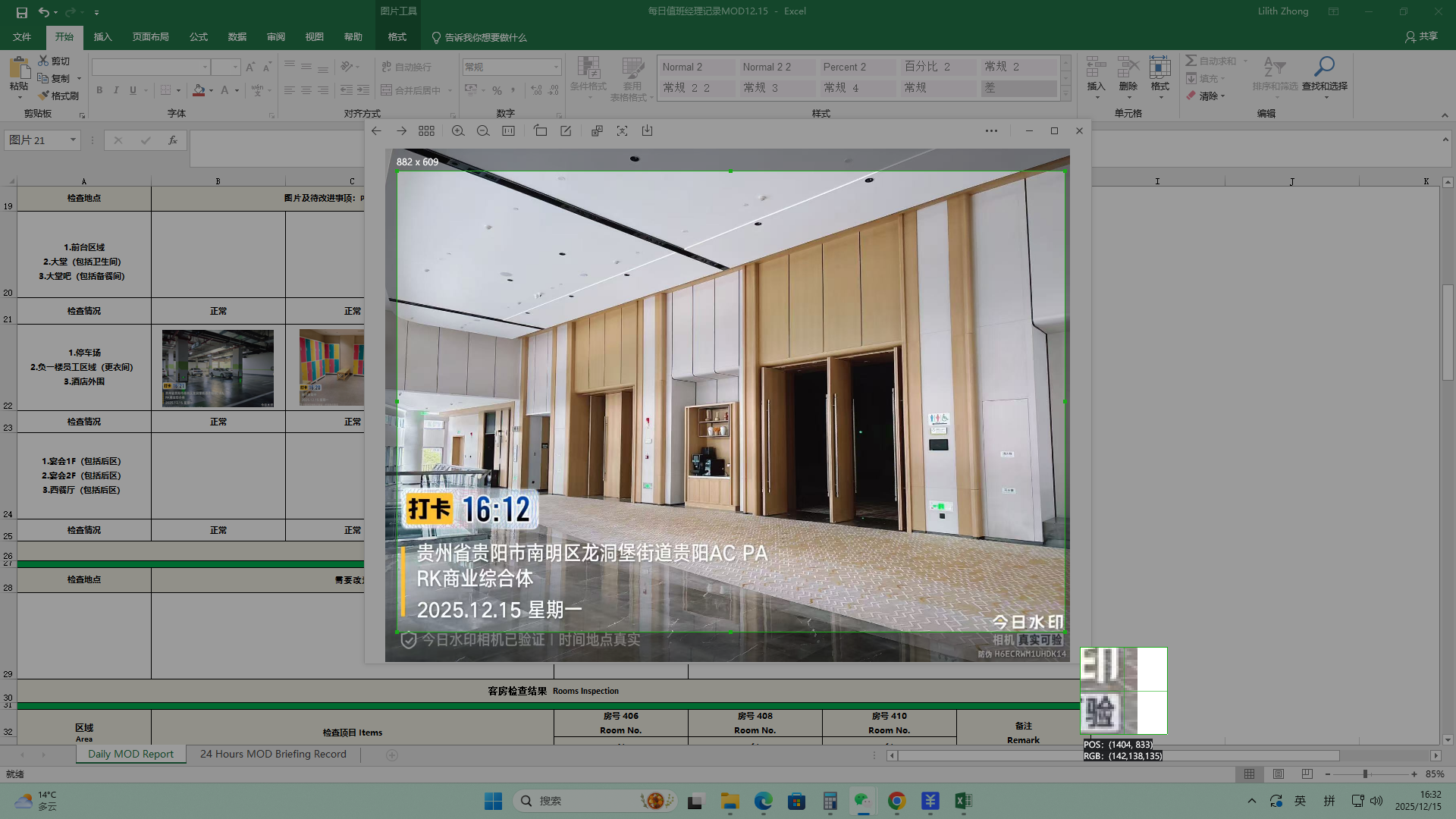Image resolution: width=1456 pixels, height=819 pixels.
Task: Zoom in on the previewed photo
Action: click(458, 131)
